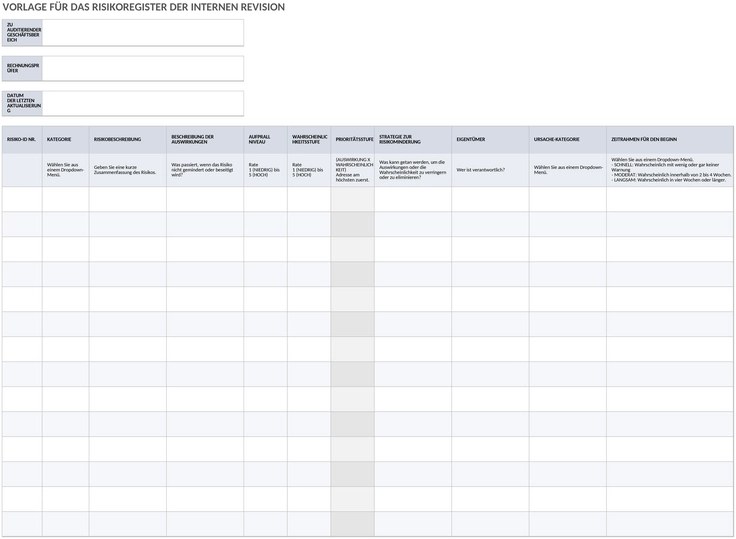
Task: Click the 'Datum der letzten Aktualisierung' label
Action: point(22,103)
